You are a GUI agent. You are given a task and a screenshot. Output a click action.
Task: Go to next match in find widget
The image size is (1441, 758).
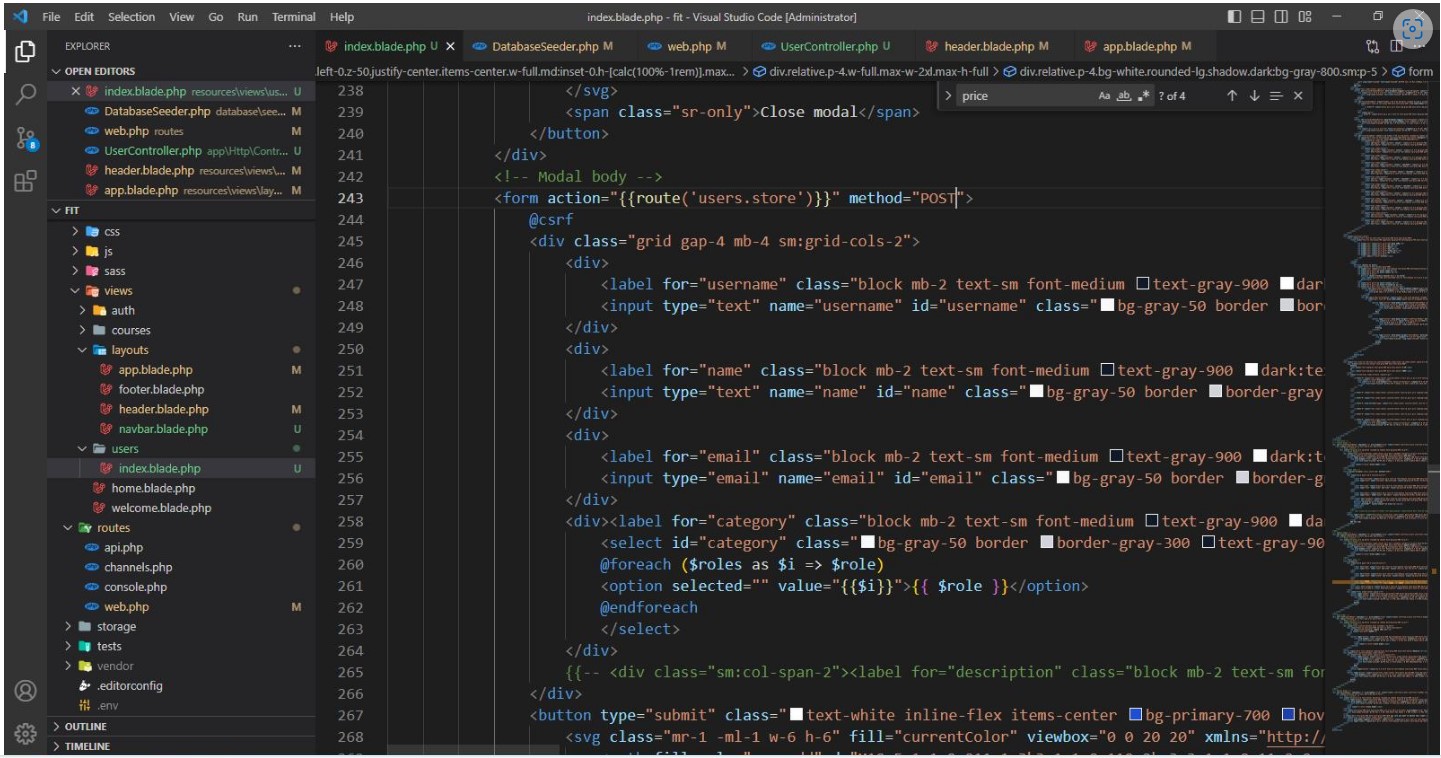click(1254, 96)
